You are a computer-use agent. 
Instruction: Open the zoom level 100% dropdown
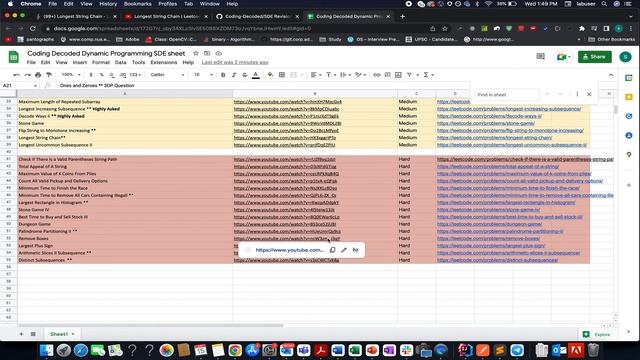(71, 75)
